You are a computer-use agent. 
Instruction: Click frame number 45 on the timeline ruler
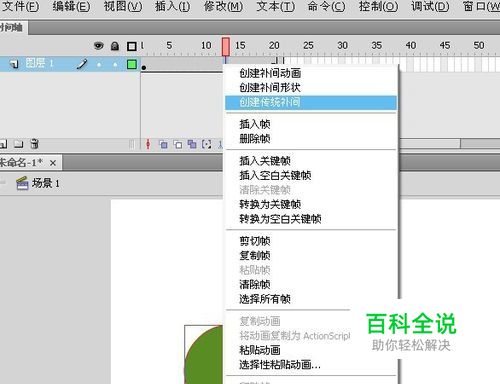tap(445, 45)
